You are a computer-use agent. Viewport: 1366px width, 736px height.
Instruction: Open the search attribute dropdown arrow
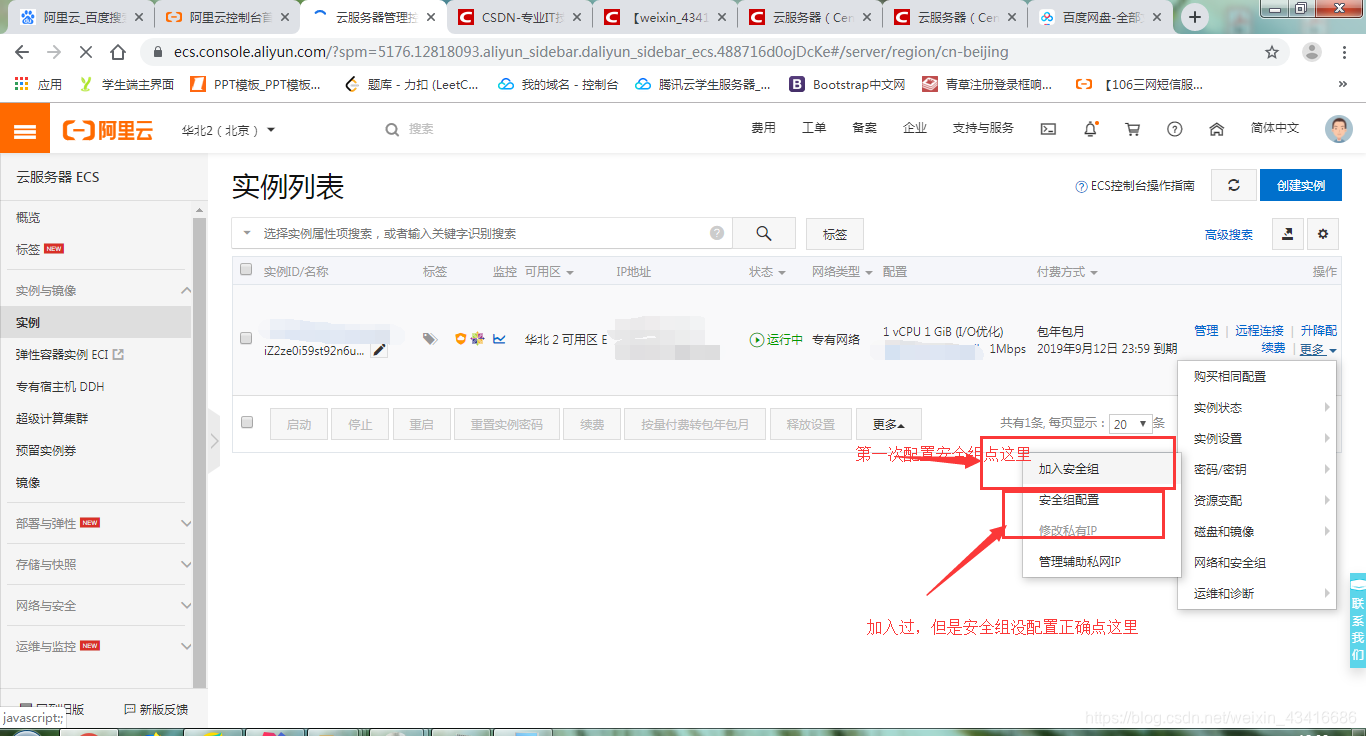(x=247, y=233)
